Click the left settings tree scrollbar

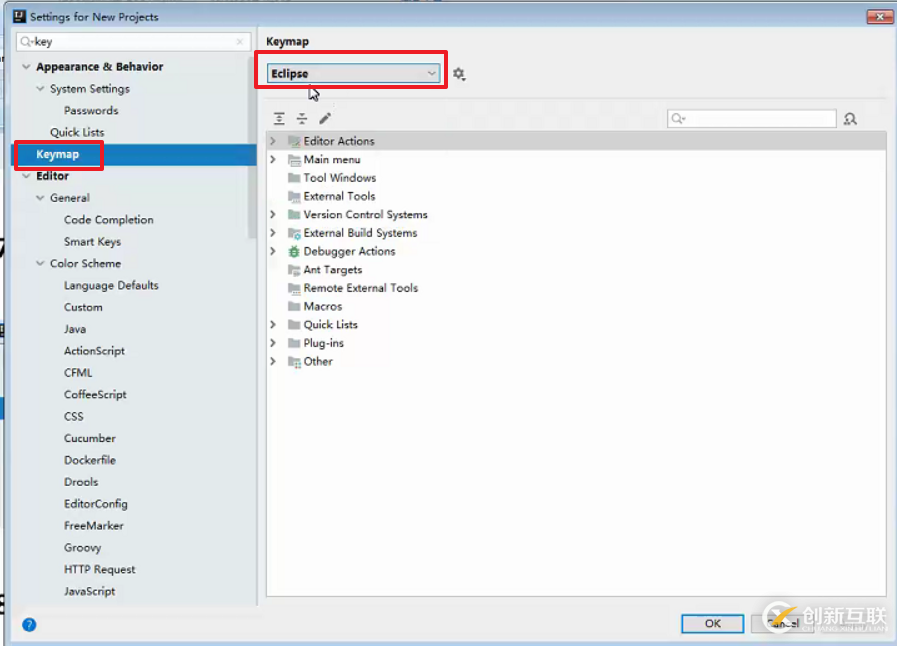click(252, 146)
